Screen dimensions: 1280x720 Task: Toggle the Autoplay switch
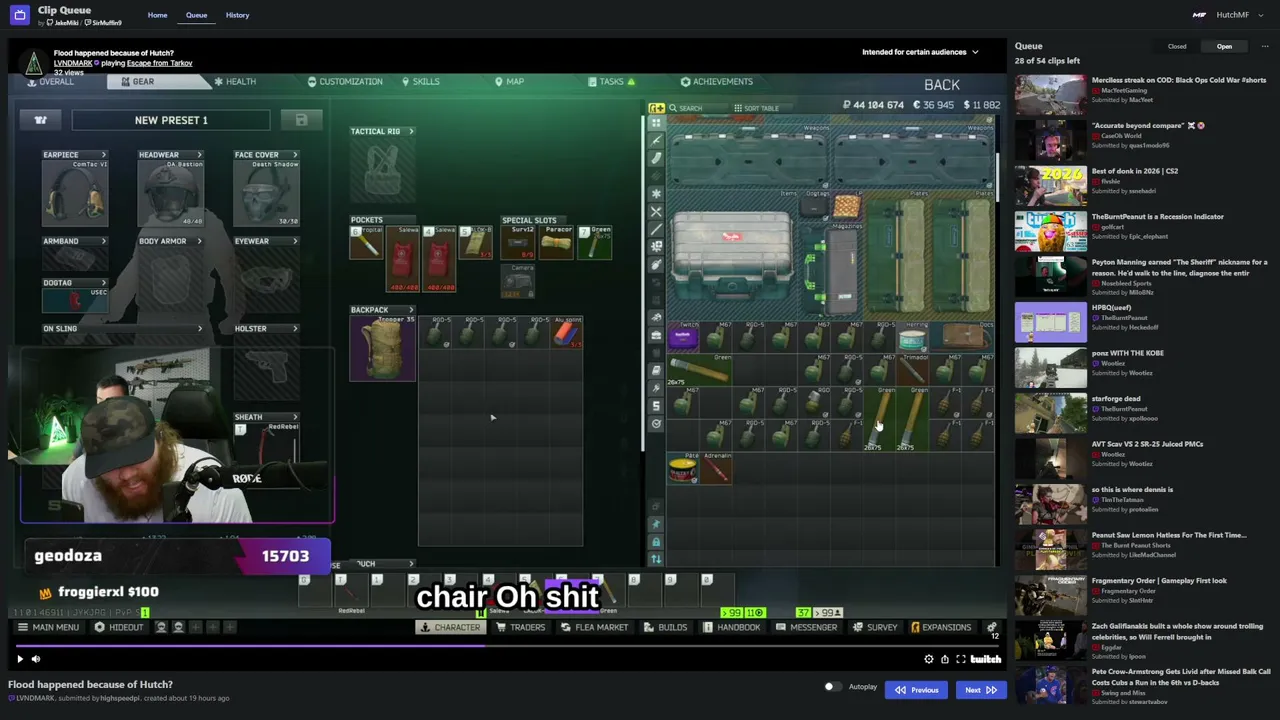tap(832, 687)
